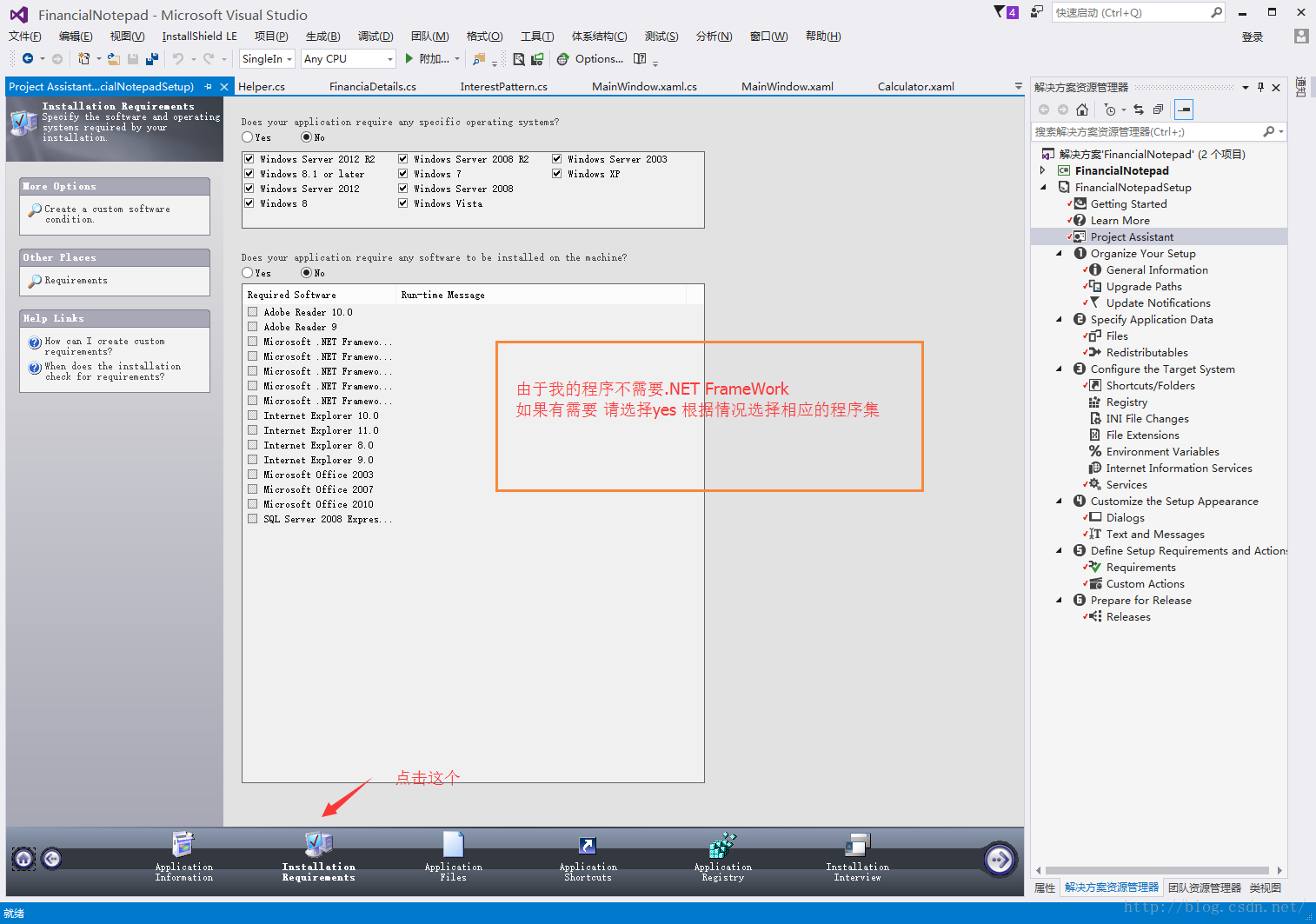
Task: Click the Open File toolbar icon
Action: [114, 59]
